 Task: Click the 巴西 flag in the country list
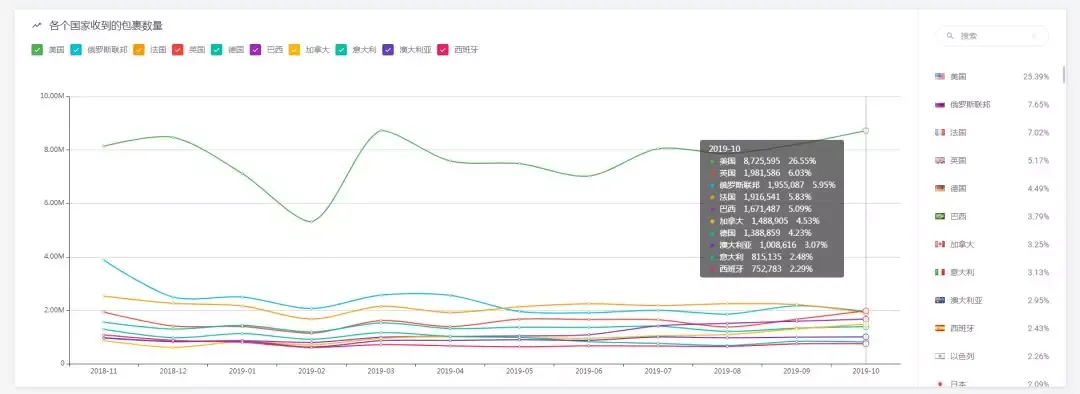pyautogui.click(x=939, y=216)
